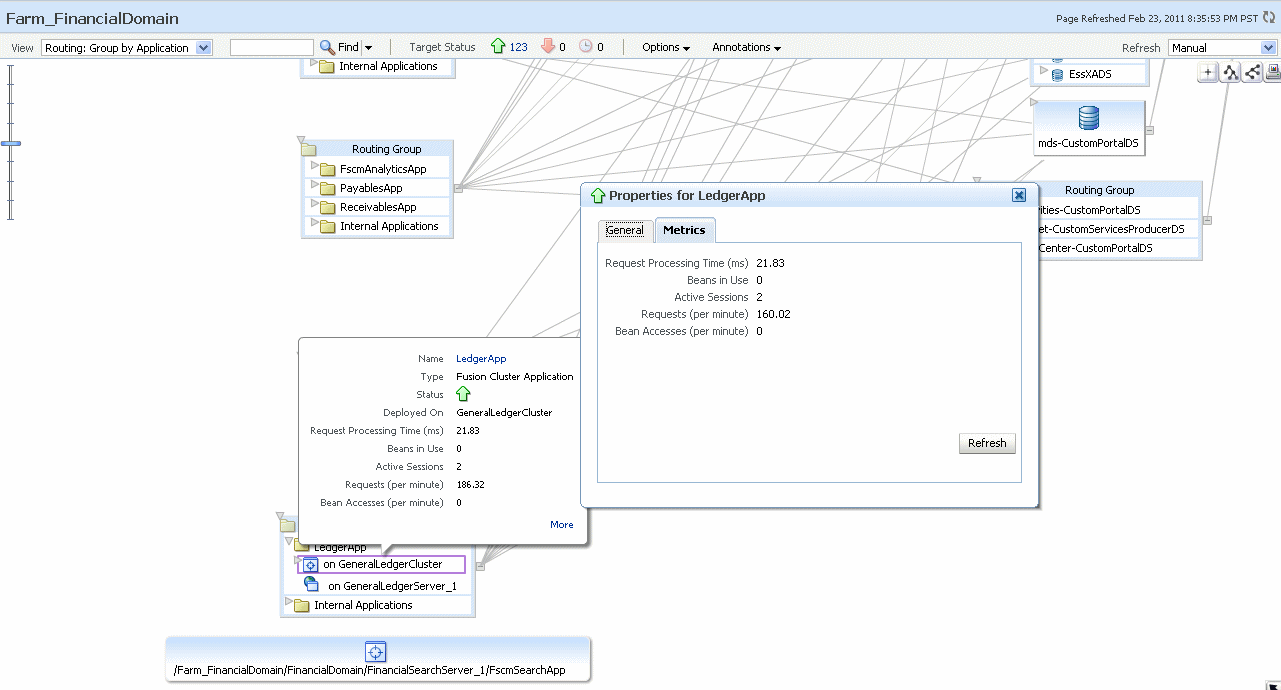Click the ReceivablesApp folder icon
The width and height of the screenshot is (1281, 690).
click(327, 207)
